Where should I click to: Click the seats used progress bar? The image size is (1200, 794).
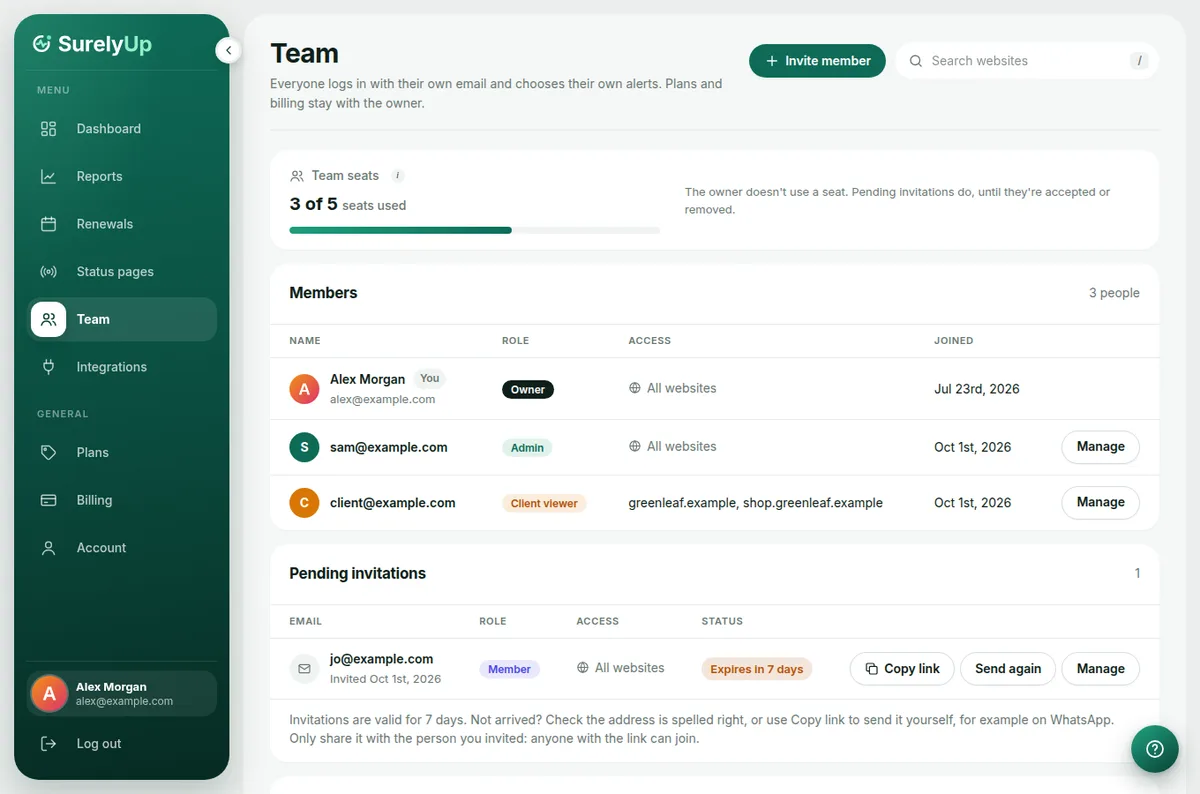(474, 230)
